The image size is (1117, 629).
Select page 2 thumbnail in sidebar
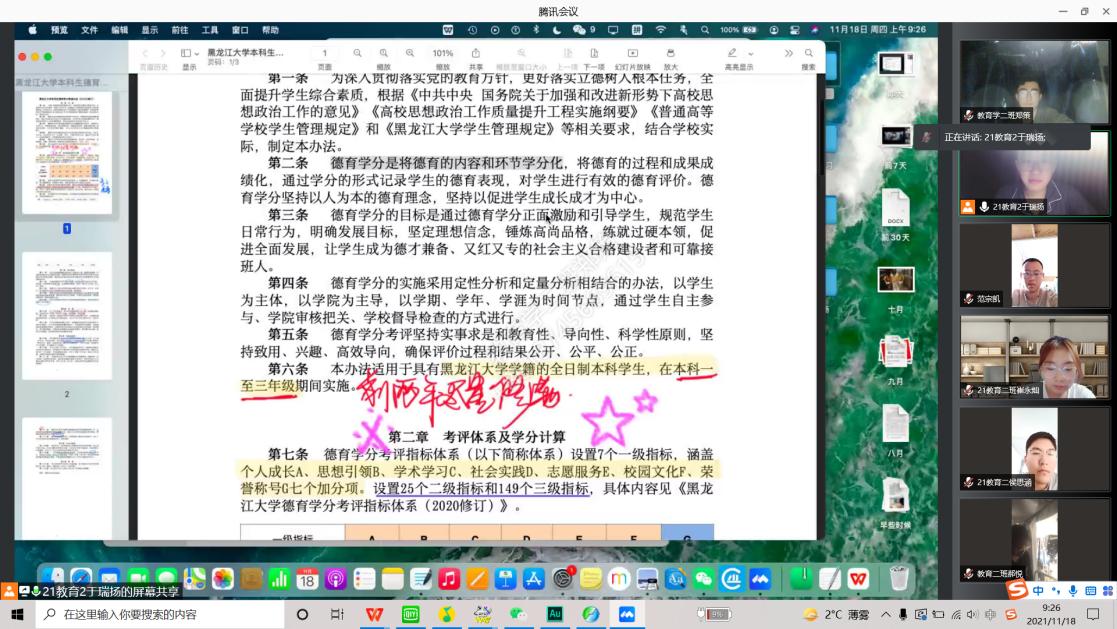tap(67, 315)
